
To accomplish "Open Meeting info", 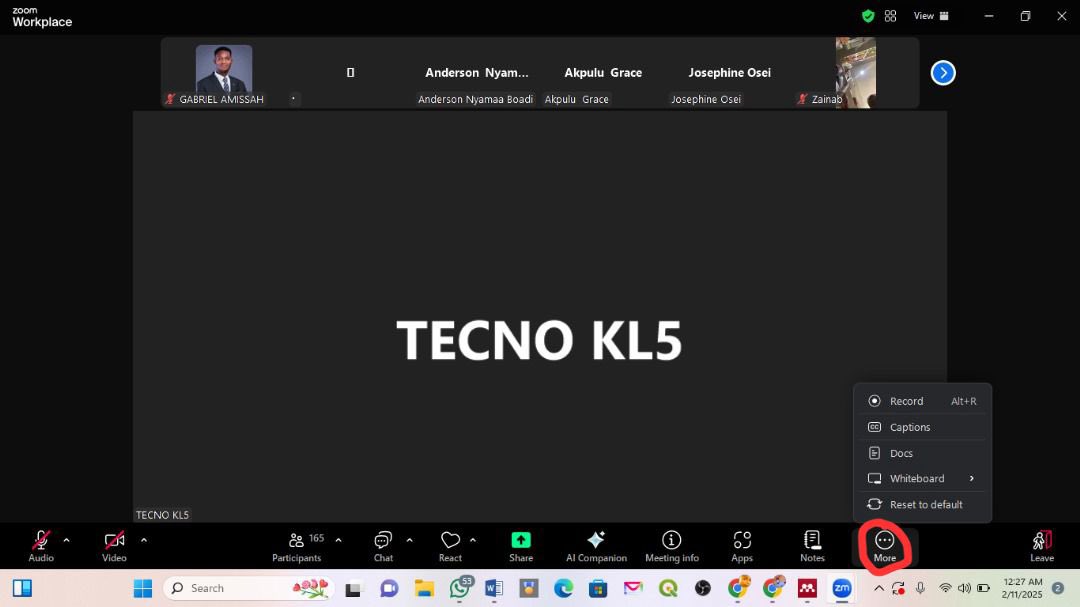I will point(672,546).
